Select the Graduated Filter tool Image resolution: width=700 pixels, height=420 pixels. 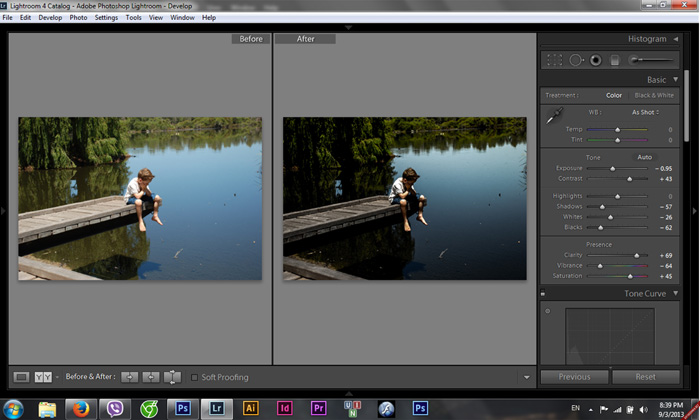pyautogui.click(x=615, y=60)
